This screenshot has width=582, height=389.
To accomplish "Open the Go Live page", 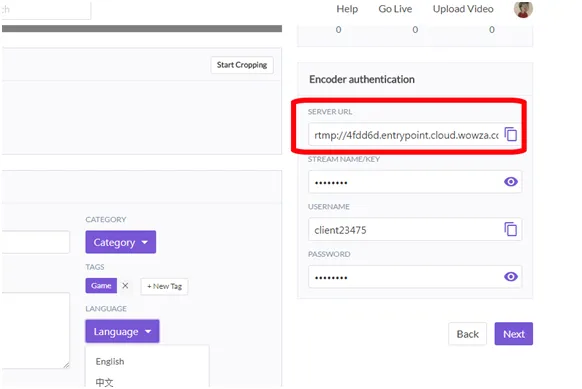I will pos(395,9).
